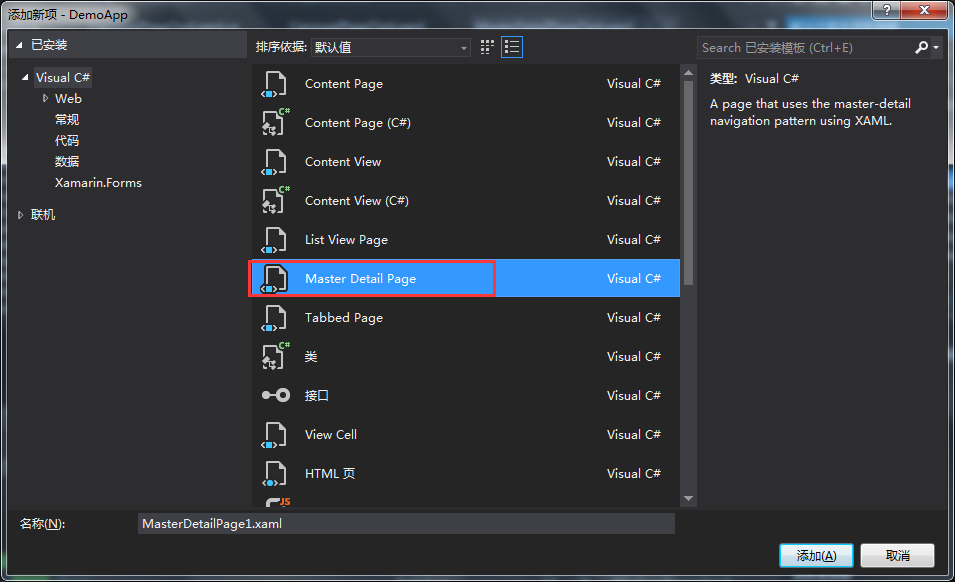Click the HTML 页 template icon

(275, 473)
